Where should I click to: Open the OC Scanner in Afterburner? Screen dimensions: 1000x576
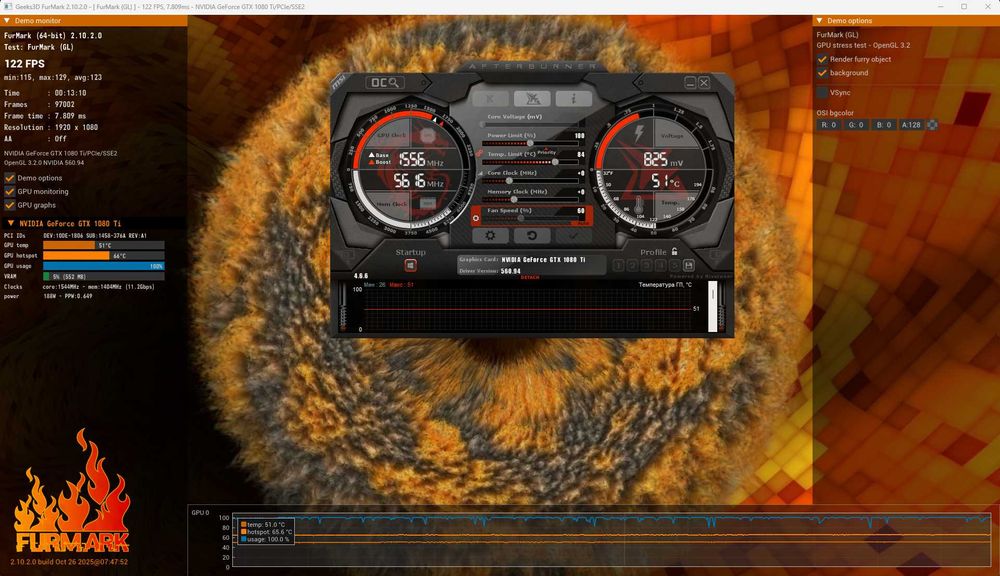click(385, 83)
